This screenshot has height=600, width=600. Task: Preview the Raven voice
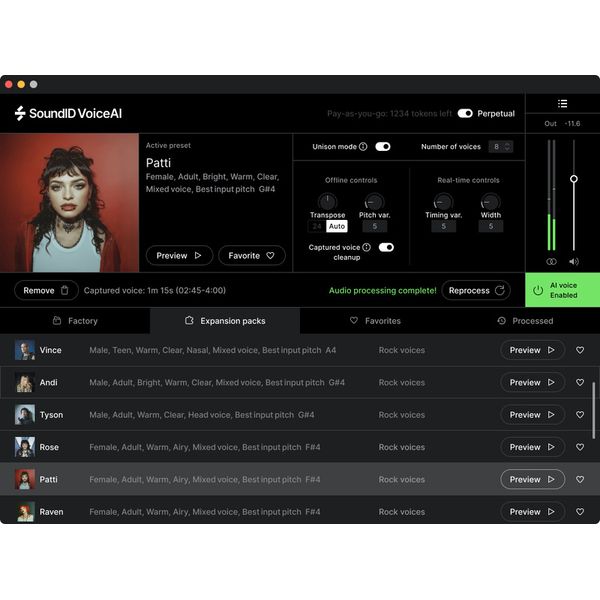(532, 512)
